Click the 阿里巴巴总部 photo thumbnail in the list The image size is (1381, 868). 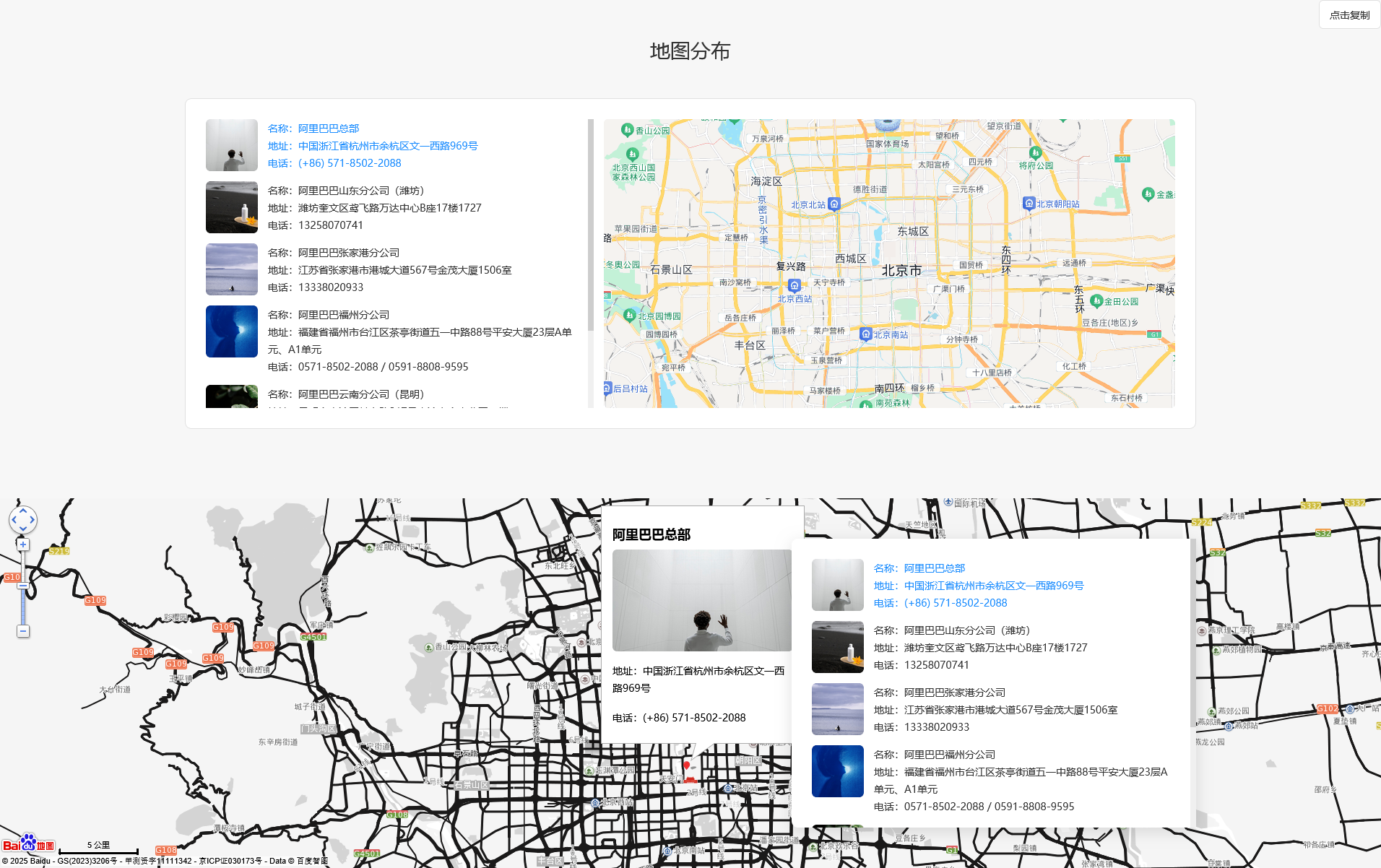pos(231,145)
